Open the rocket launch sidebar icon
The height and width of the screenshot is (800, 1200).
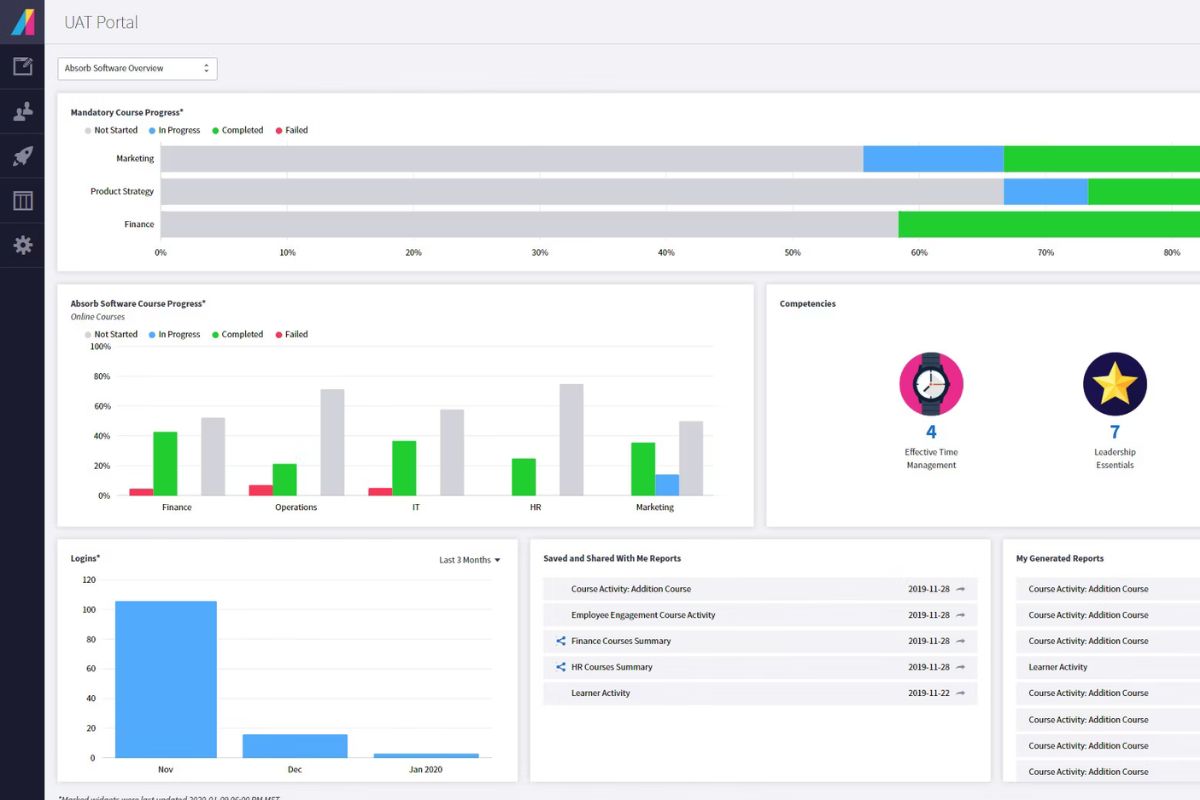(22, 156)
